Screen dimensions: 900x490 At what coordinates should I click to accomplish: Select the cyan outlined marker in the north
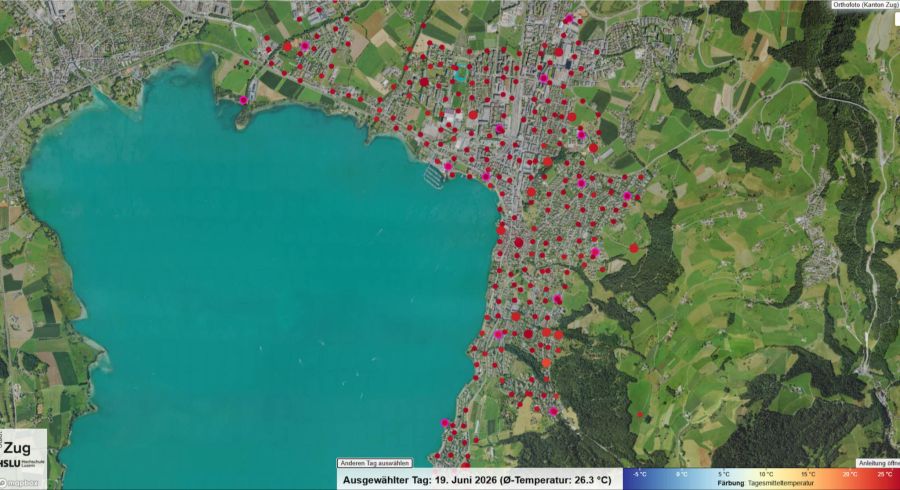point(459,74)
